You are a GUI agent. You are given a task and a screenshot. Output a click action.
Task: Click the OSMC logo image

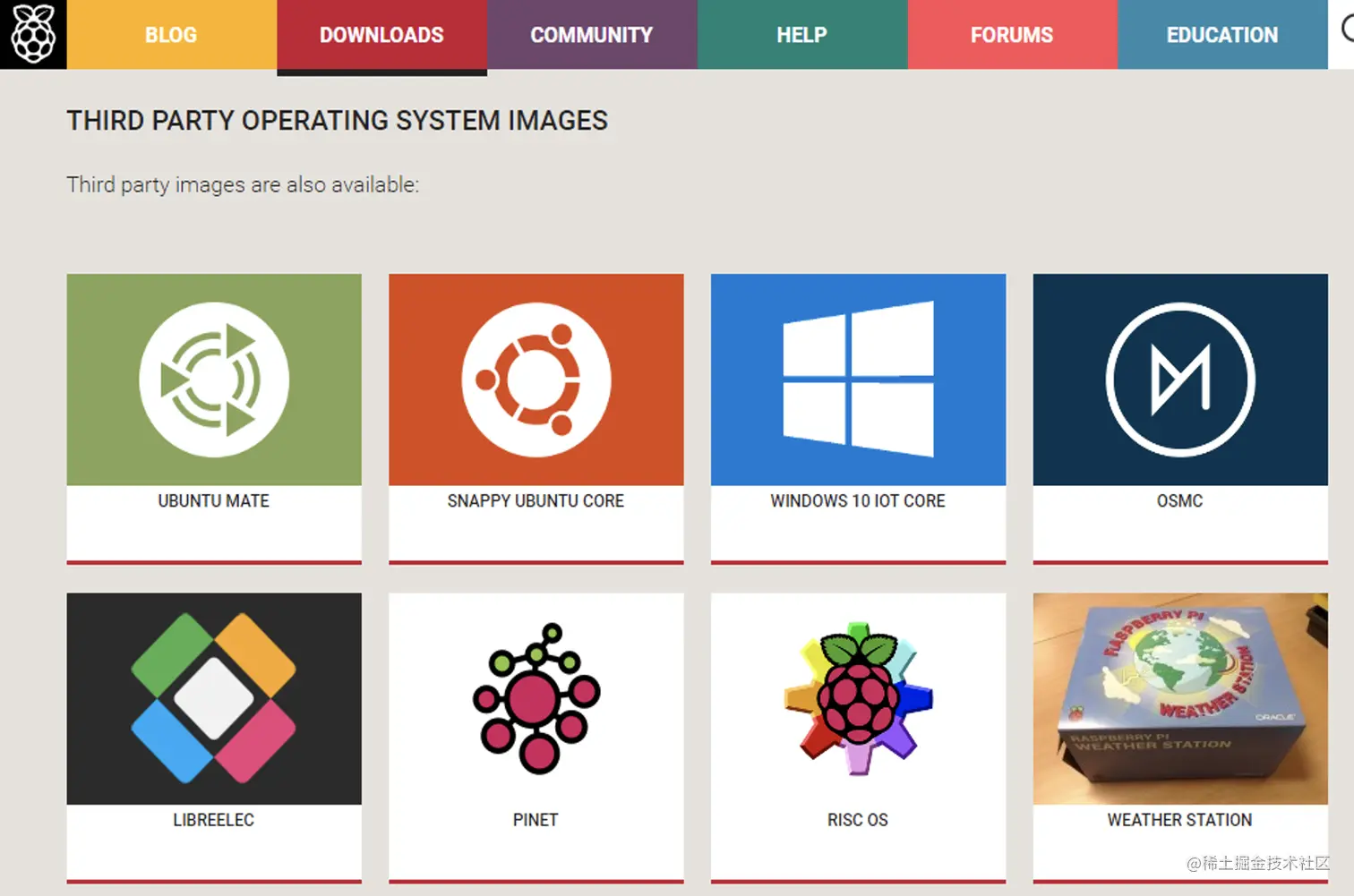[1180, 380]
